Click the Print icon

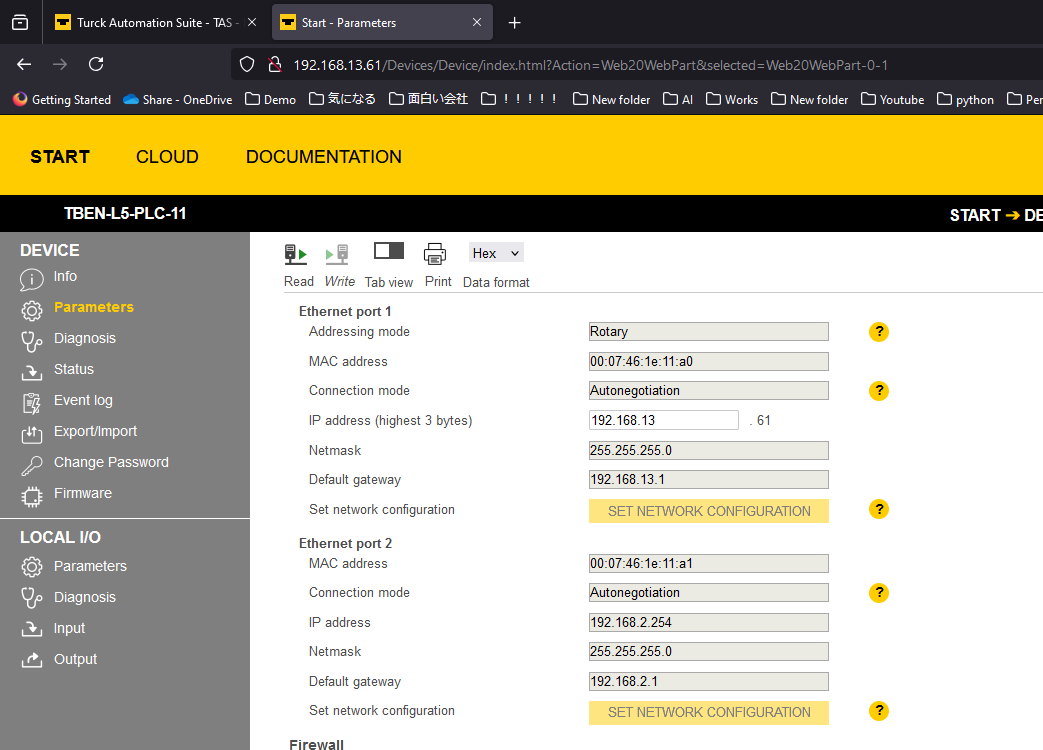[435, 253]
